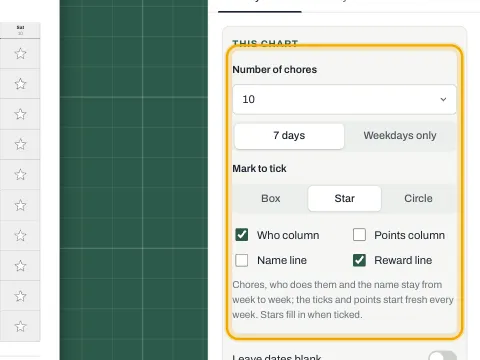The image size is (480, 360).
Task: Choose Box as the tick mark
Action: [271, 199]
